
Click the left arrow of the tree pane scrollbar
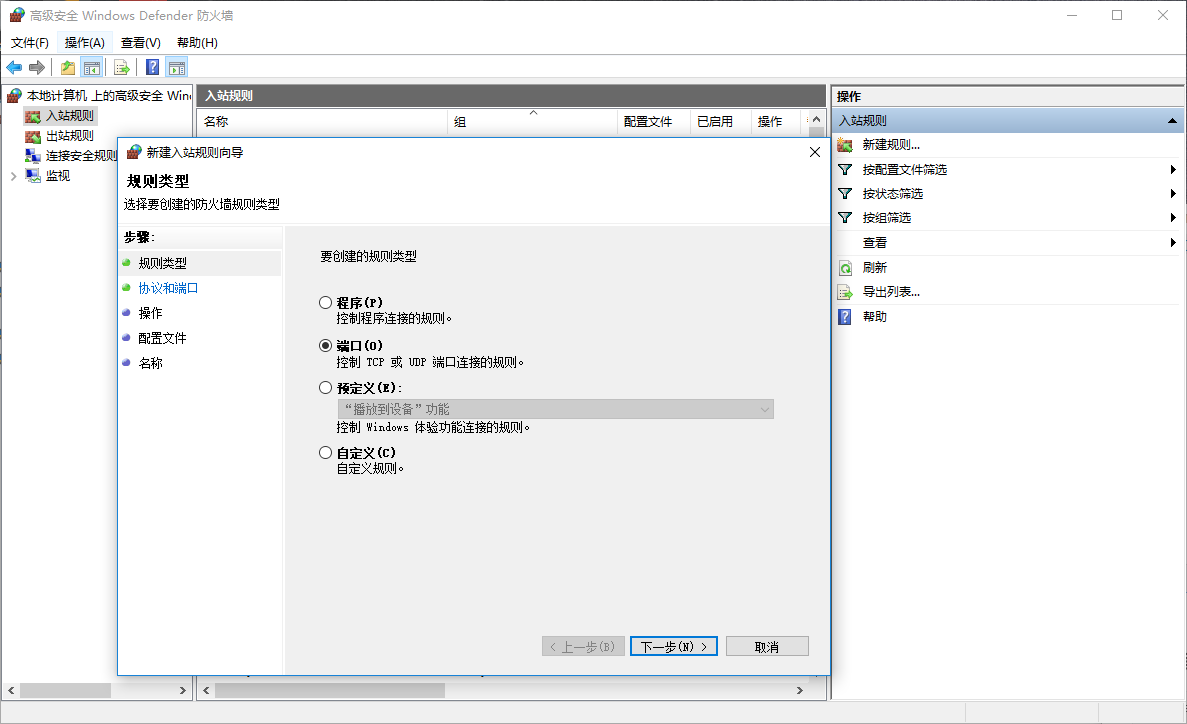coord(11,691)
